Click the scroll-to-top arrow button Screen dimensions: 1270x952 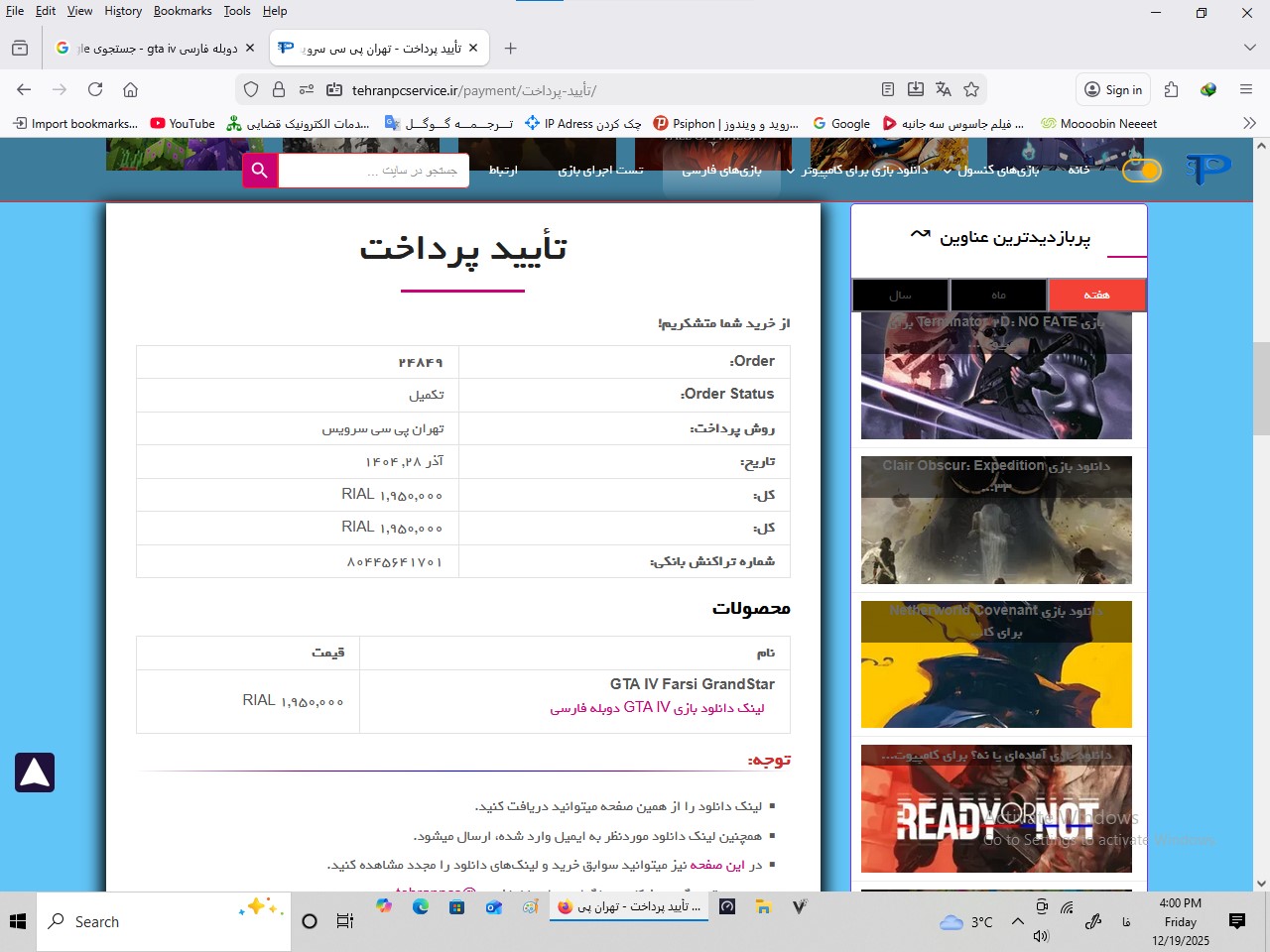click(35, 773)
